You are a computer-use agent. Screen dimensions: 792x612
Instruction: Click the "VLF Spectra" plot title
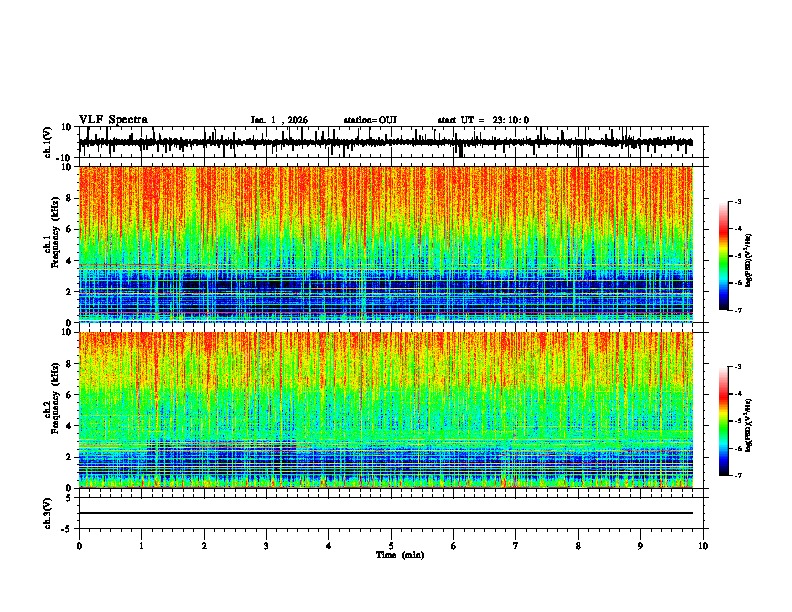[113, 120]
